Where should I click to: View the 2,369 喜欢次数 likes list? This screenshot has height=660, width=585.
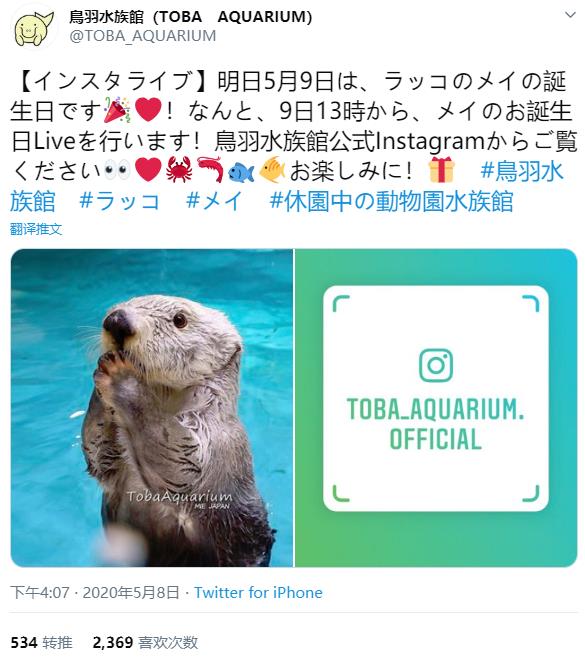pyautogui.click(x=145, y=642)
